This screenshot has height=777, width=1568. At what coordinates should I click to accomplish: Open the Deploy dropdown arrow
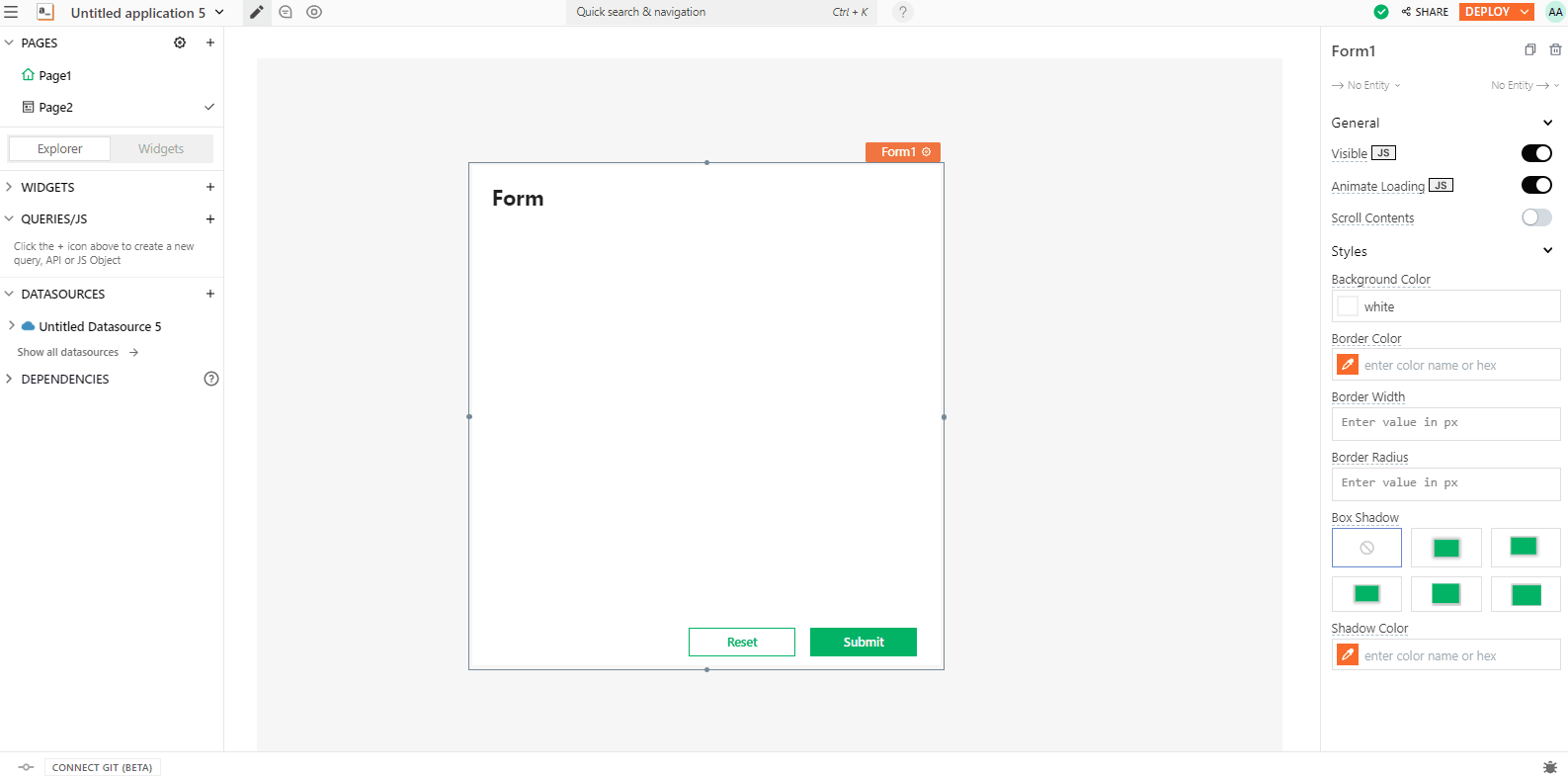[x=1525, y=12]
